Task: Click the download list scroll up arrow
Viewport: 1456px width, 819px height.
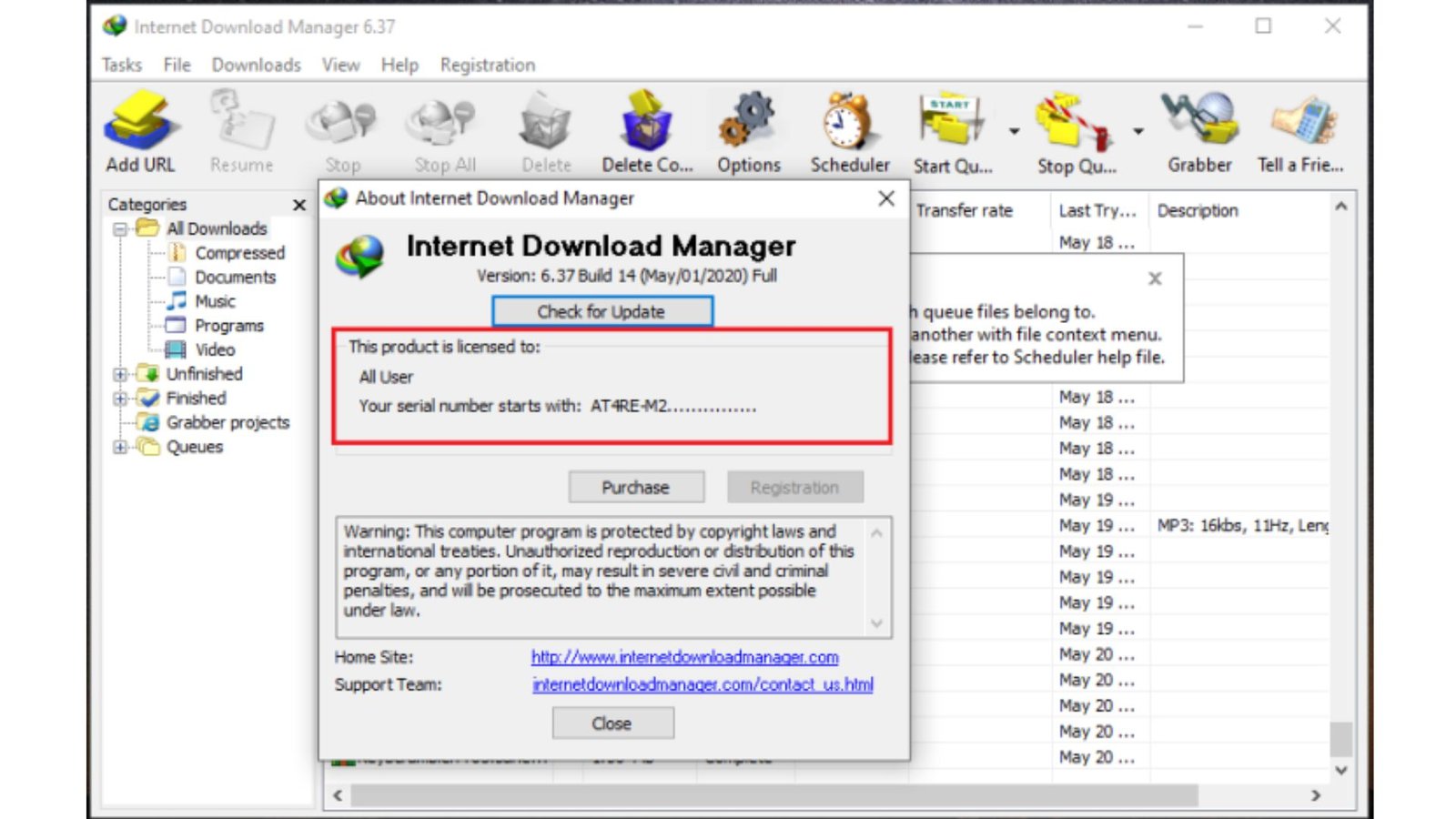Action: (x=1341, y=207)
